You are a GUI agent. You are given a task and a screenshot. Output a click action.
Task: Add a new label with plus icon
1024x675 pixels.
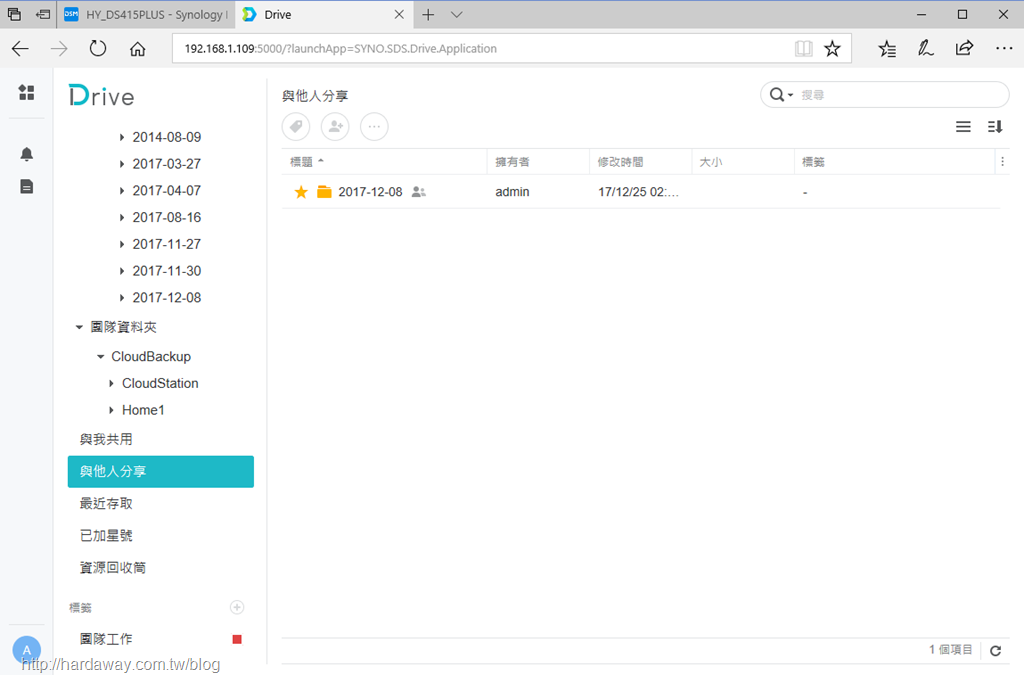point(237,607)
